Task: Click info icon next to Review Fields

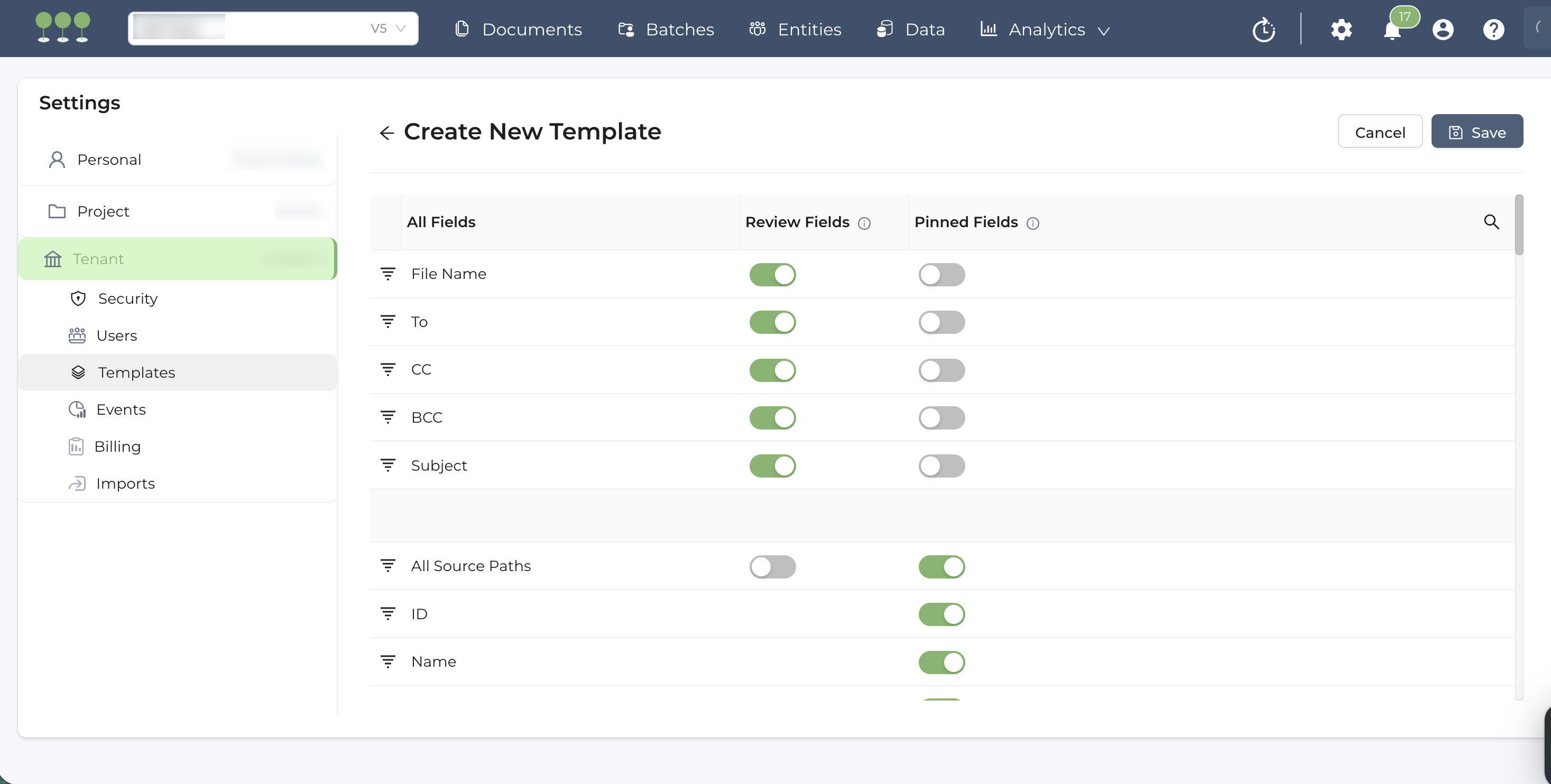Action: pyautogui.click(x=864, y=224)
